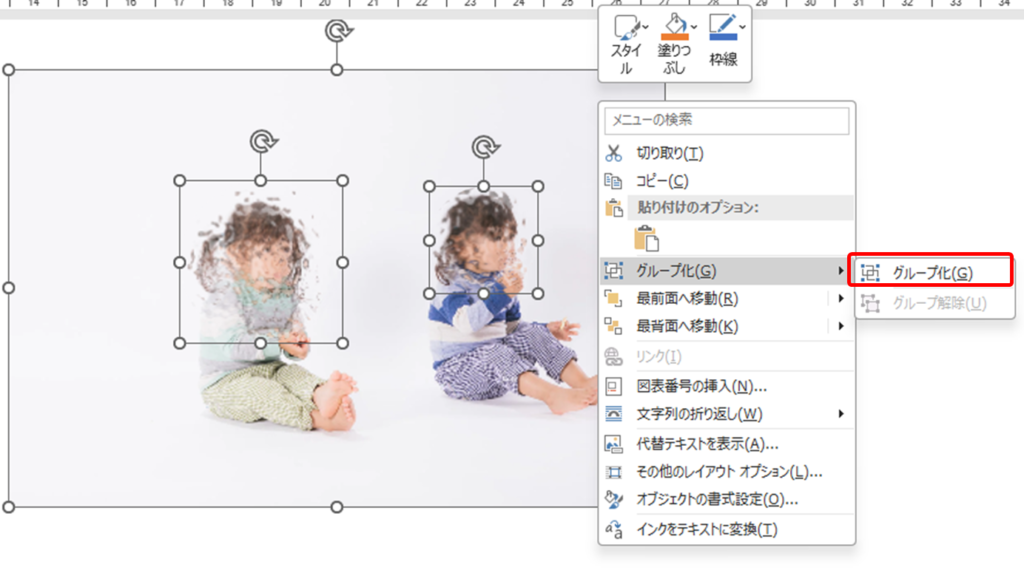
Task: Click the large photo's bottom-middle sizing handle
Action: 336,507
